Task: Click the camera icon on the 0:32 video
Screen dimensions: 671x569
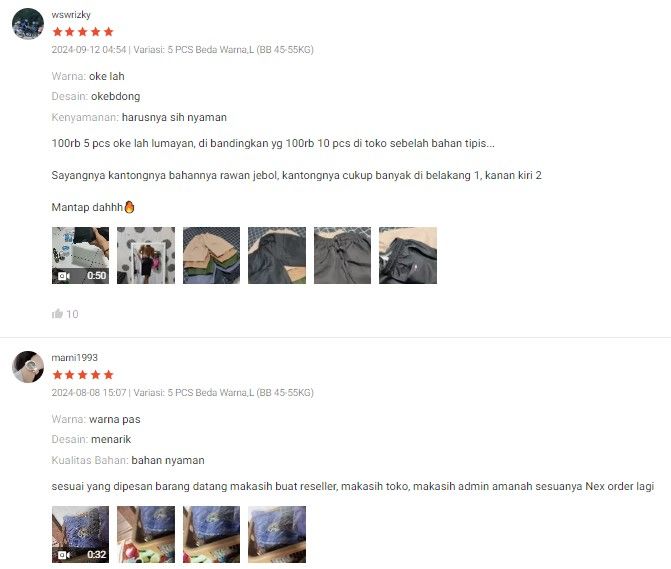Action: 64,555
